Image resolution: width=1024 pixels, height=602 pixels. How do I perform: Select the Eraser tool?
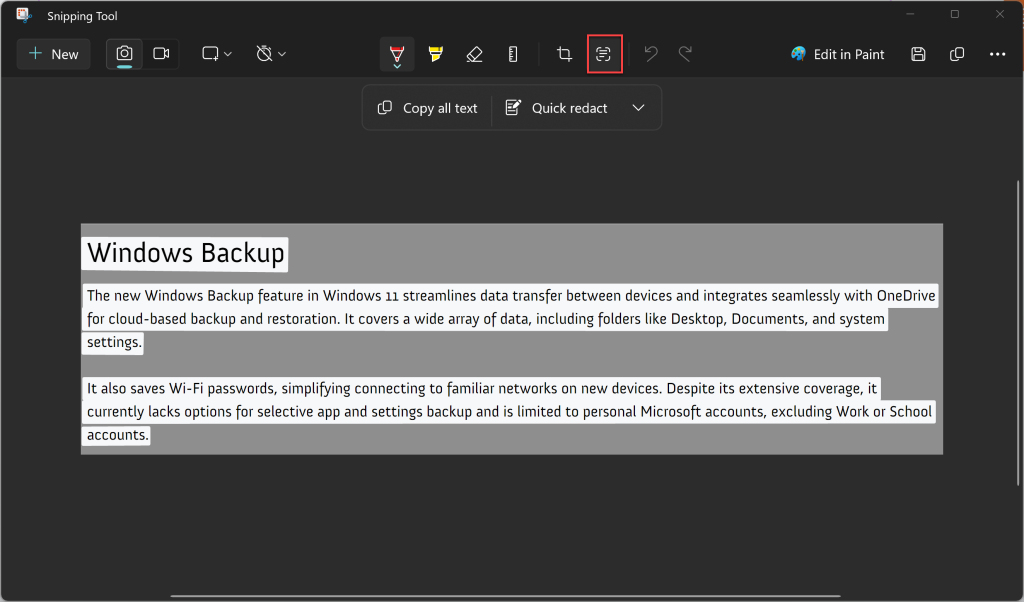point(474,54)
